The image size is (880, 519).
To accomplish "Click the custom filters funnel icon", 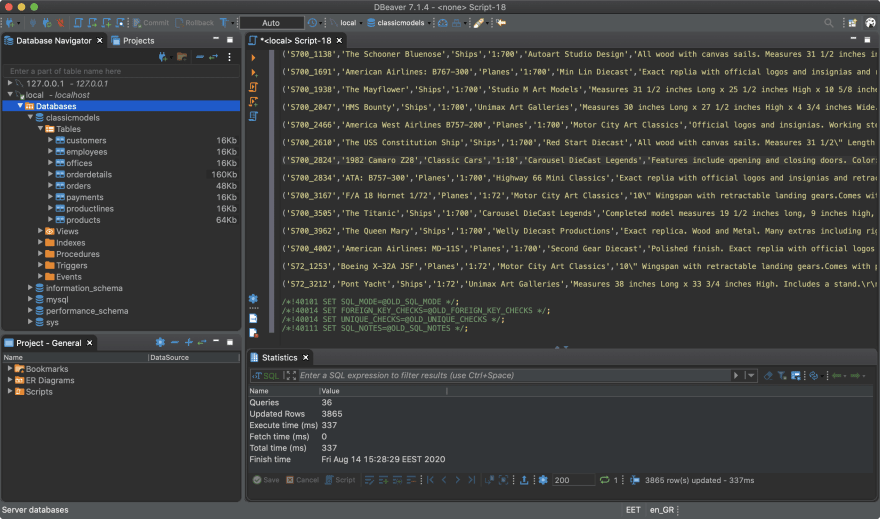I will pyautogui.click(x=782, y=375).
